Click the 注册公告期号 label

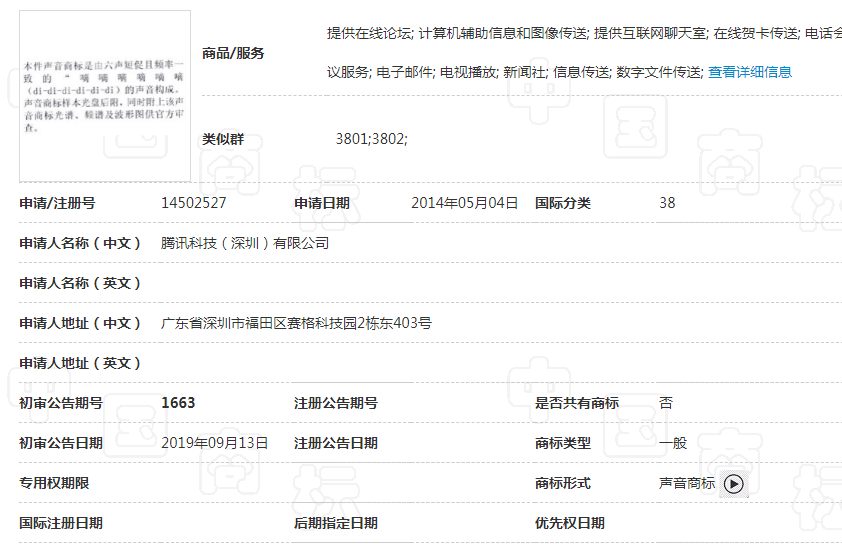[x=336, y=403]
